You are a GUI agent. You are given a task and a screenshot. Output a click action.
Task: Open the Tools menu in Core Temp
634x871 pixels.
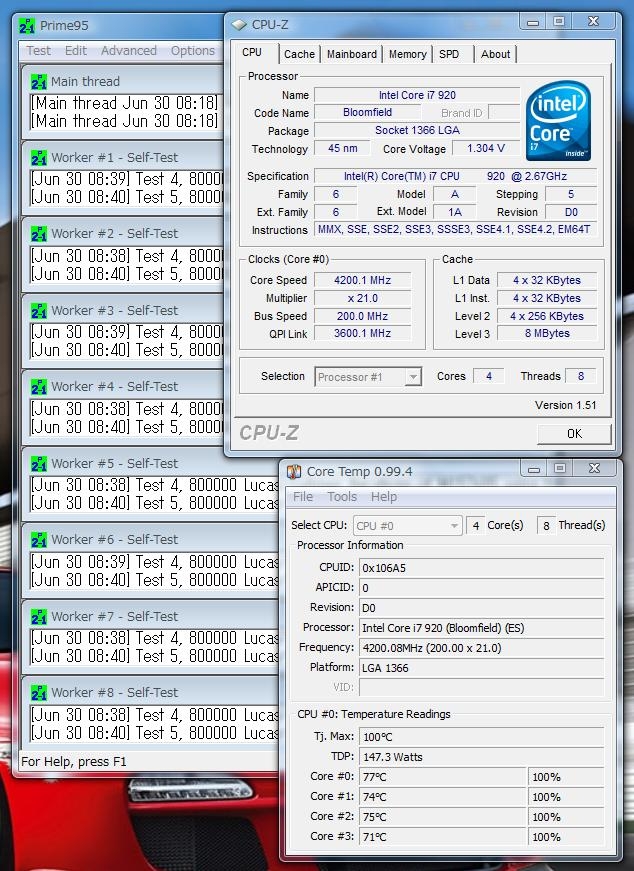pyautogui.click(x=342, y=497)
